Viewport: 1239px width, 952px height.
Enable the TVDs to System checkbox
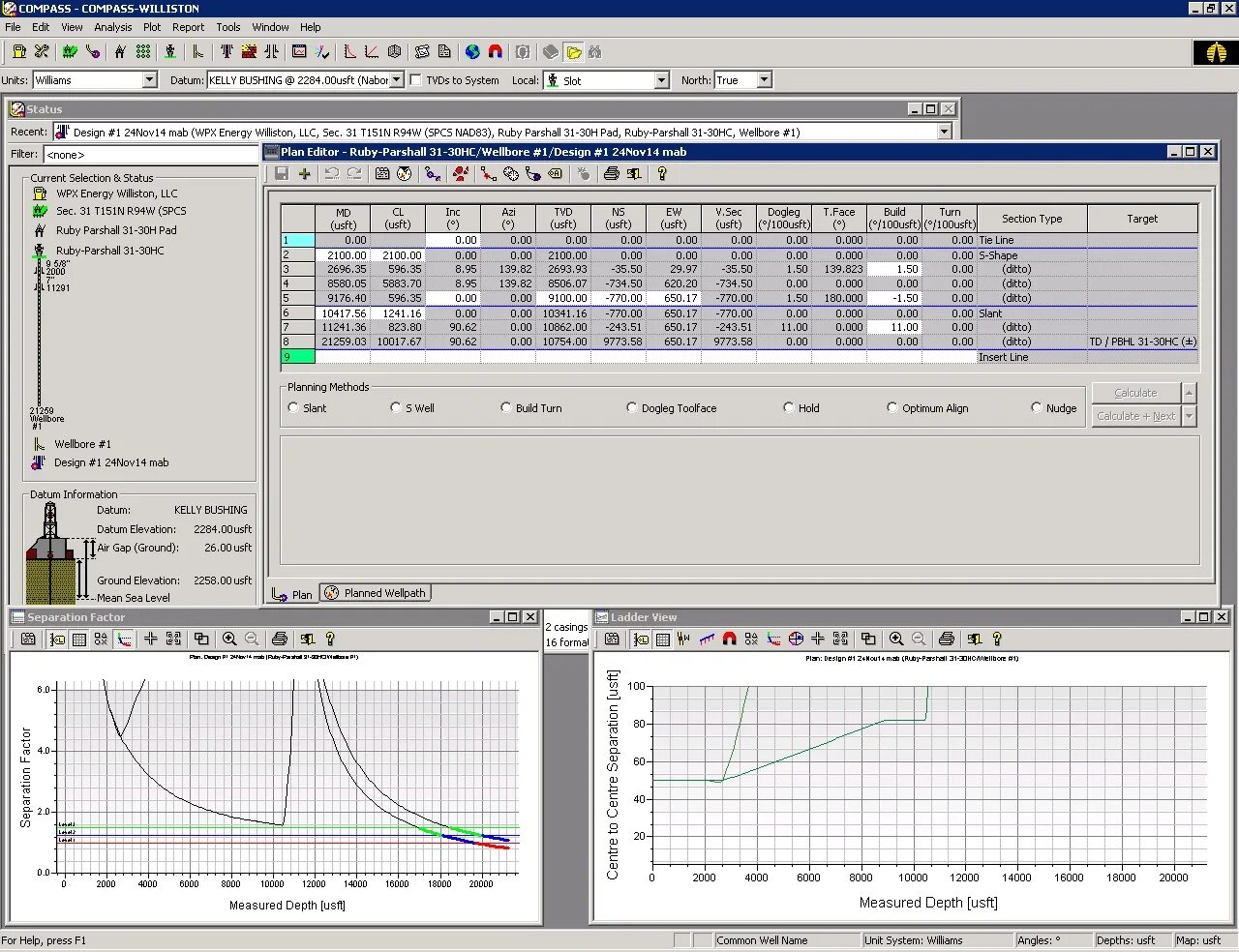click(x=416, y=80)
